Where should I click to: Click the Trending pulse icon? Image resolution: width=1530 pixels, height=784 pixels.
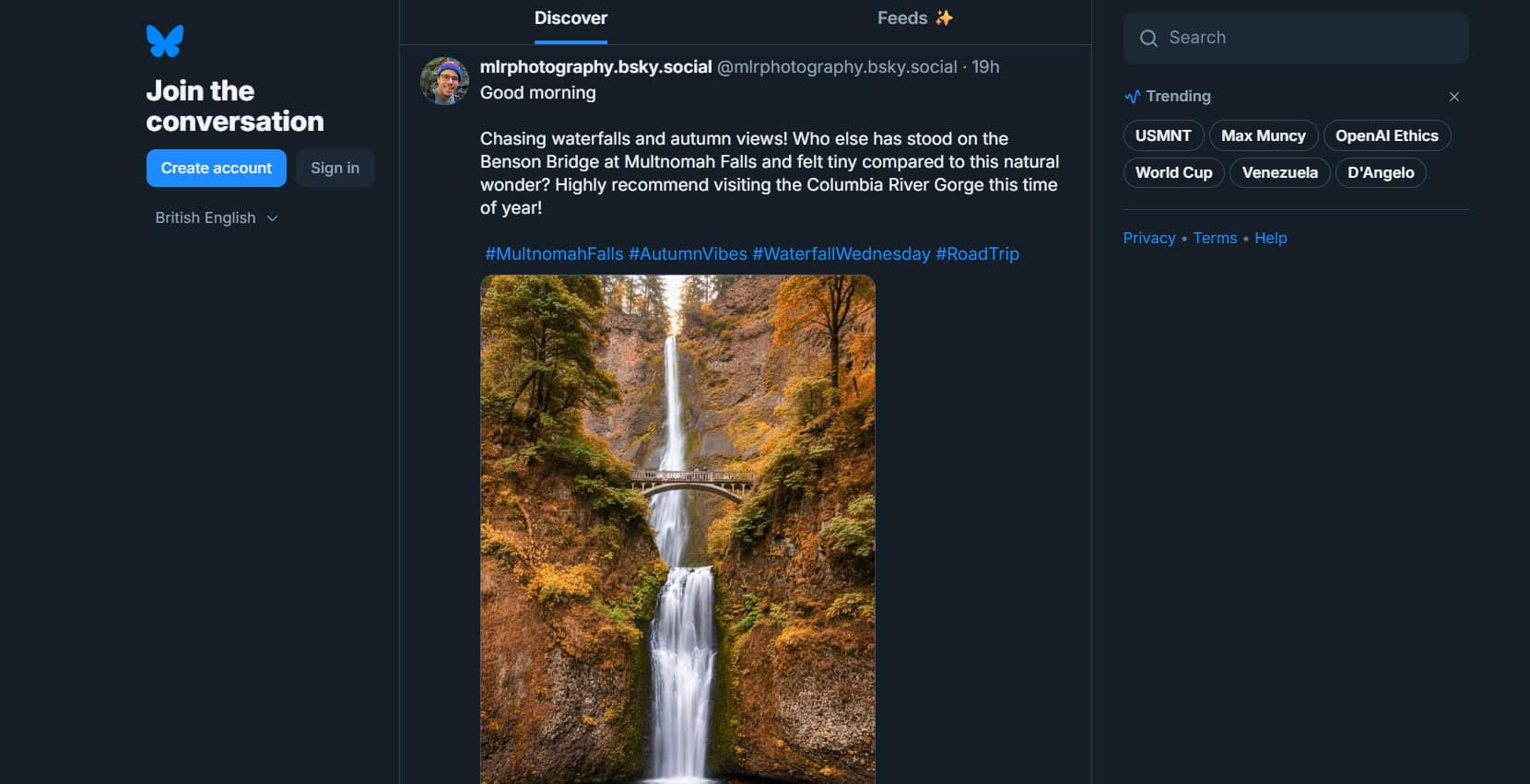1132,96
